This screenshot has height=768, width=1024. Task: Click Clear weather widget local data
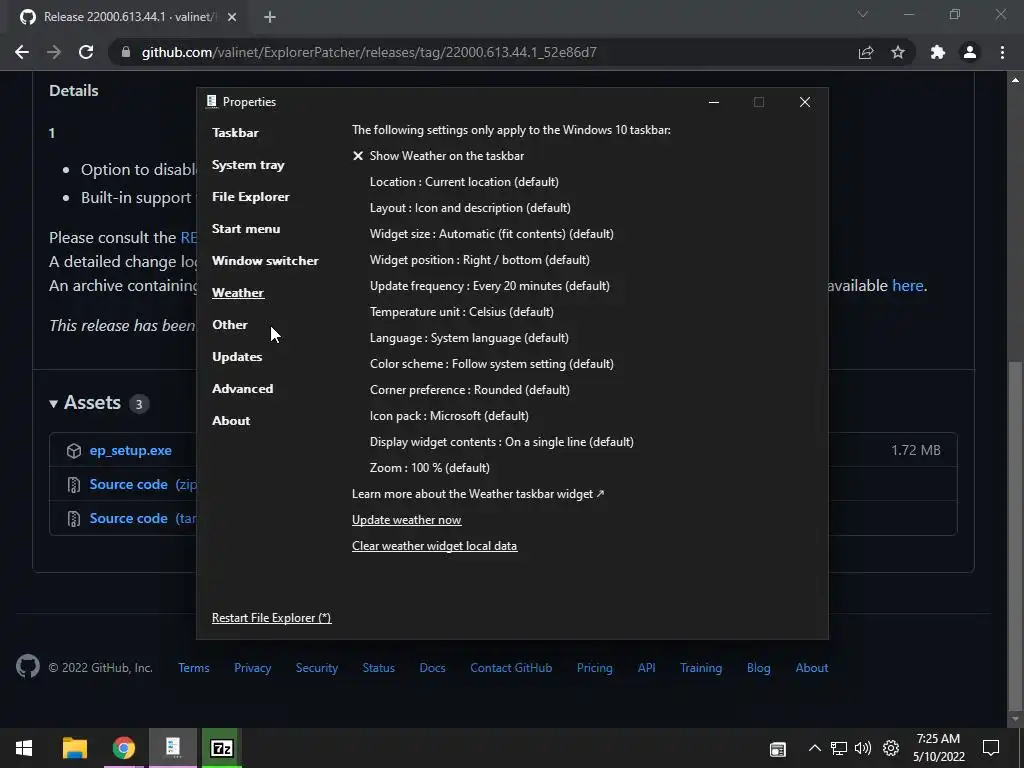click(434, 546)
